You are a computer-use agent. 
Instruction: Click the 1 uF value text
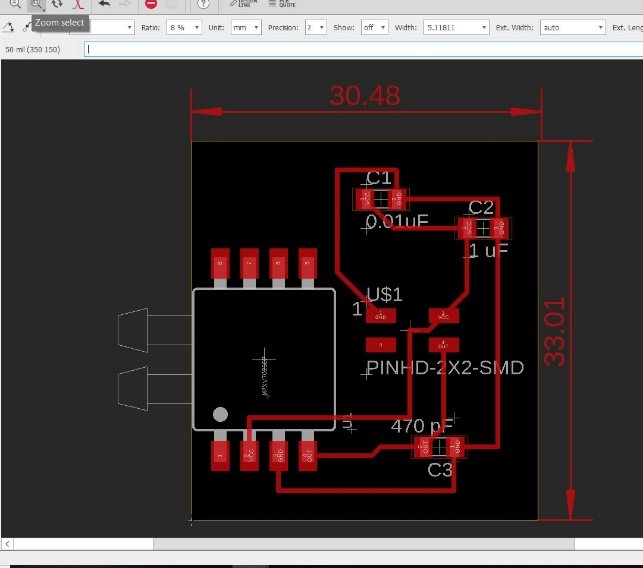coord(488,251)
